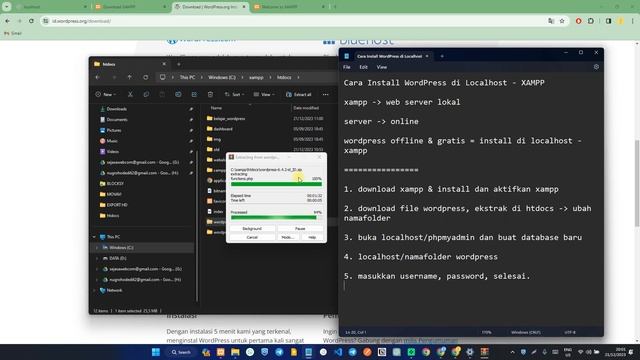Viewport: 640px width, 360px height.
Task: Select Downloads in the Explorer sidebar
Action: (x=116, y=109)
